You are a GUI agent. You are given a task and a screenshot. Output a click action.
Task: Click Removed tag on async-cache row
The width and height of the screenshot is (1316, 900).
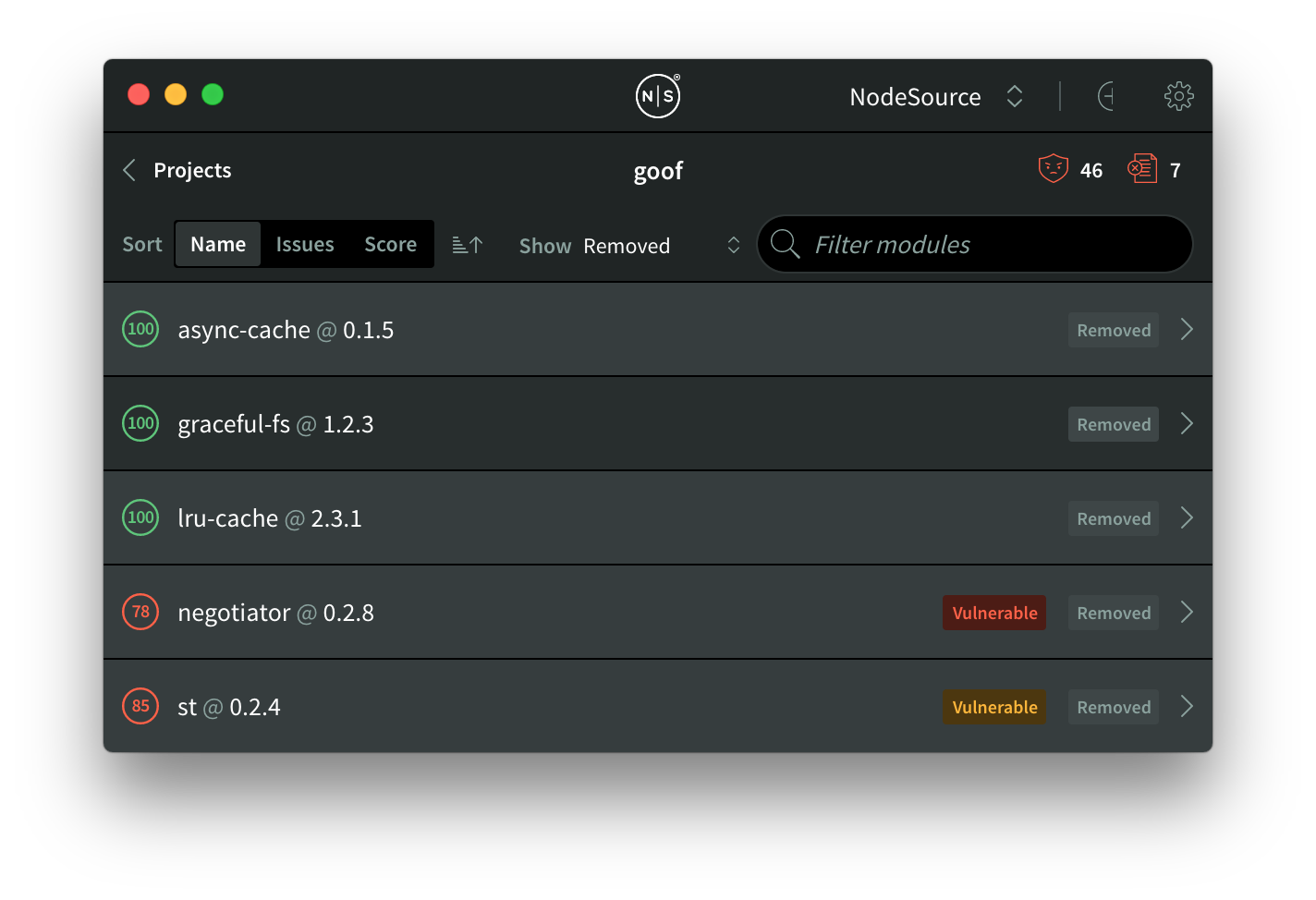pos(1114,330)
